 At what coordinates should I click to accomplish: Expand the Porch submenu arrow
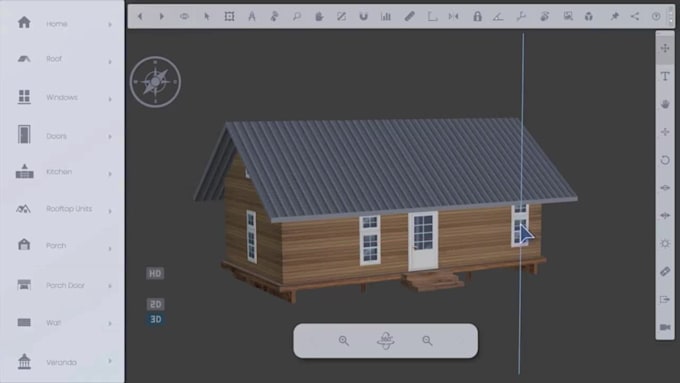tap(110, 249)
